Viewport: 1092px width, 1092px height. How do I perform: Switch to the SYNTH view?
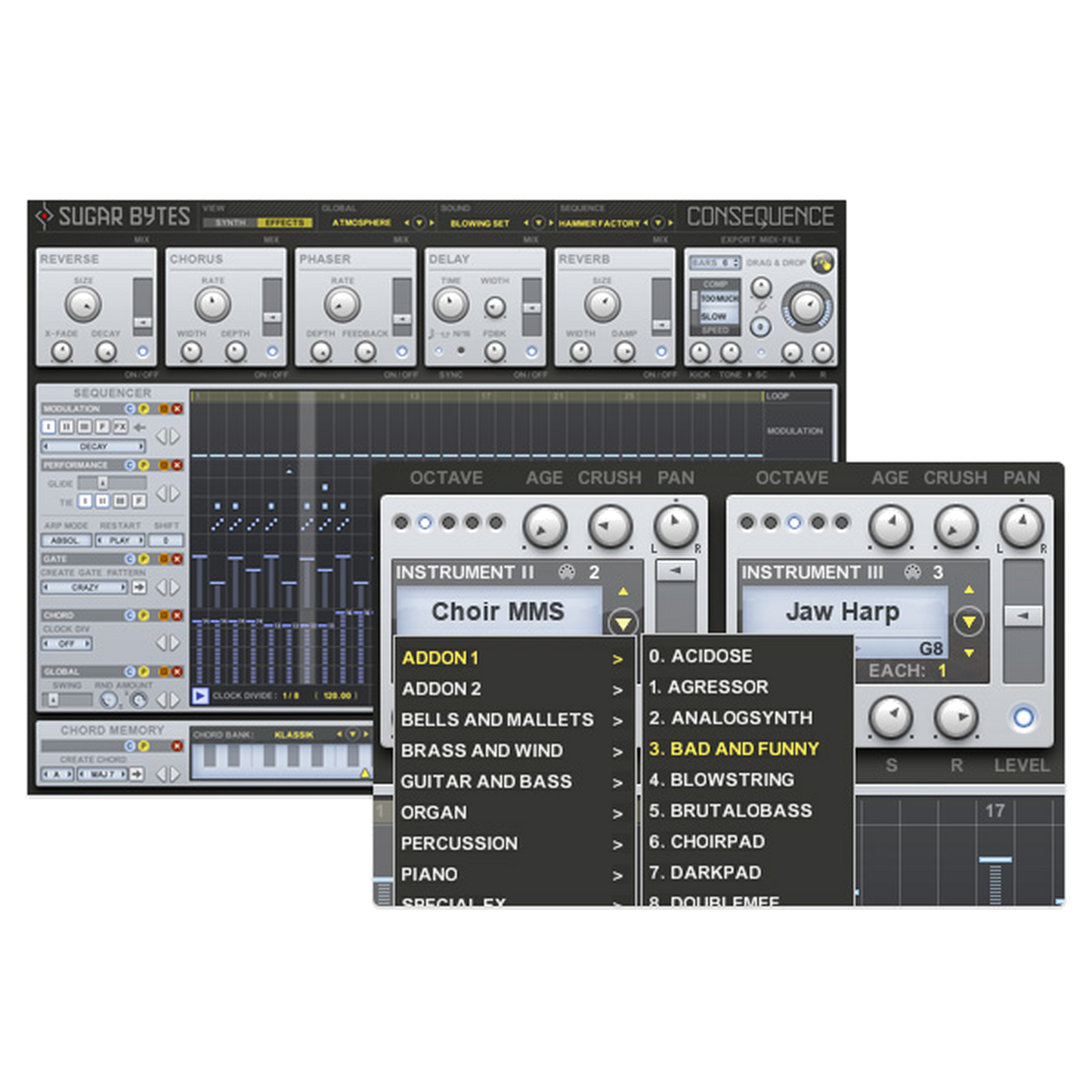pyautogui.click(x=230, y=223)
